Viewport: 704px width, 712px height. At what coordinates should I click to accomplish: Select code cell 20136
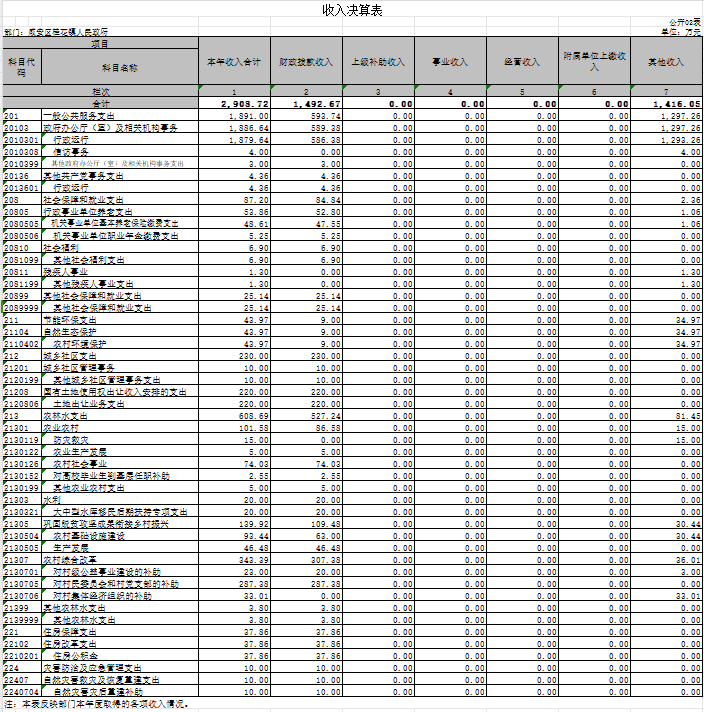[x=22, y=176]
